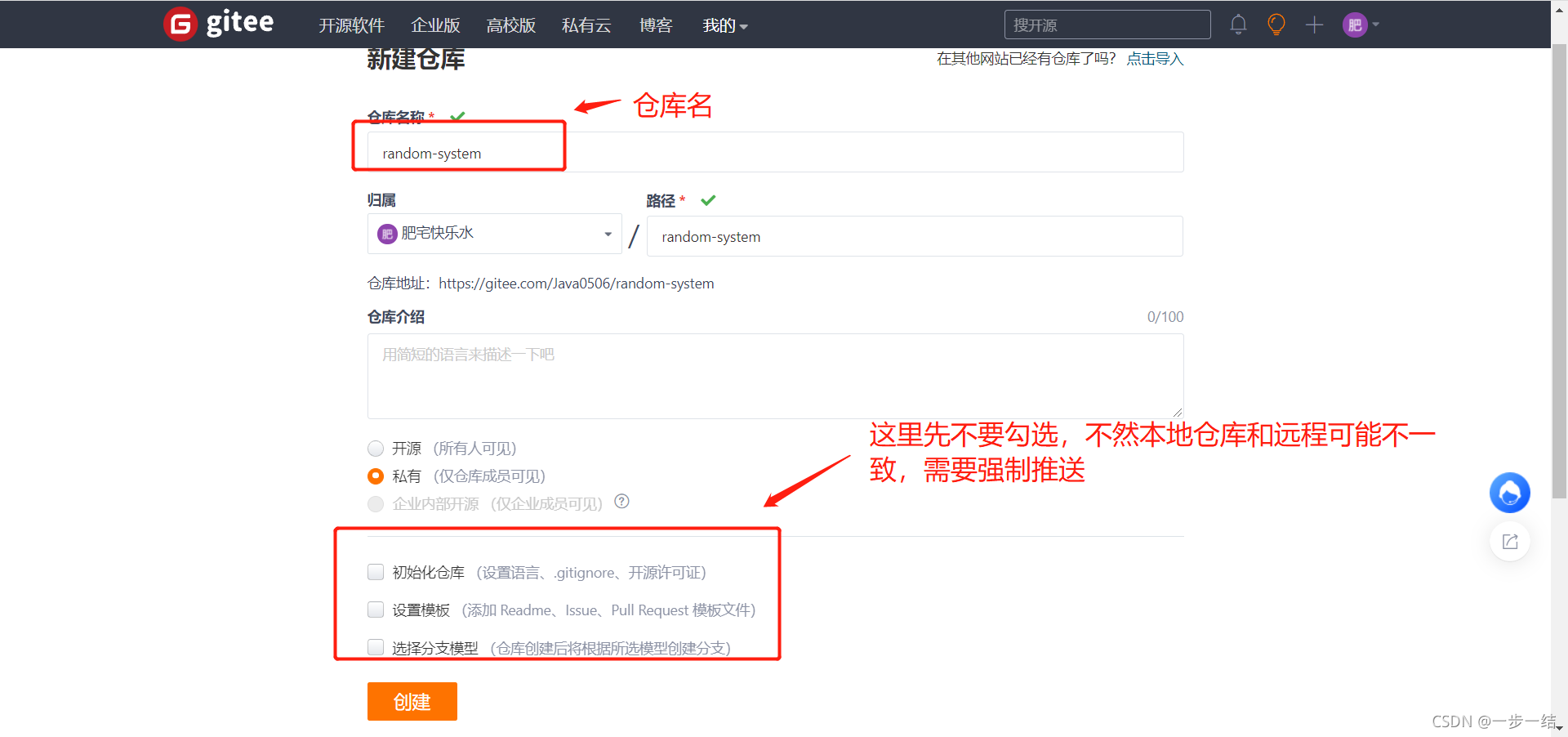Click the help question mark icon
This screenshot has width=1568, height=737.
(x=621, y=502)
